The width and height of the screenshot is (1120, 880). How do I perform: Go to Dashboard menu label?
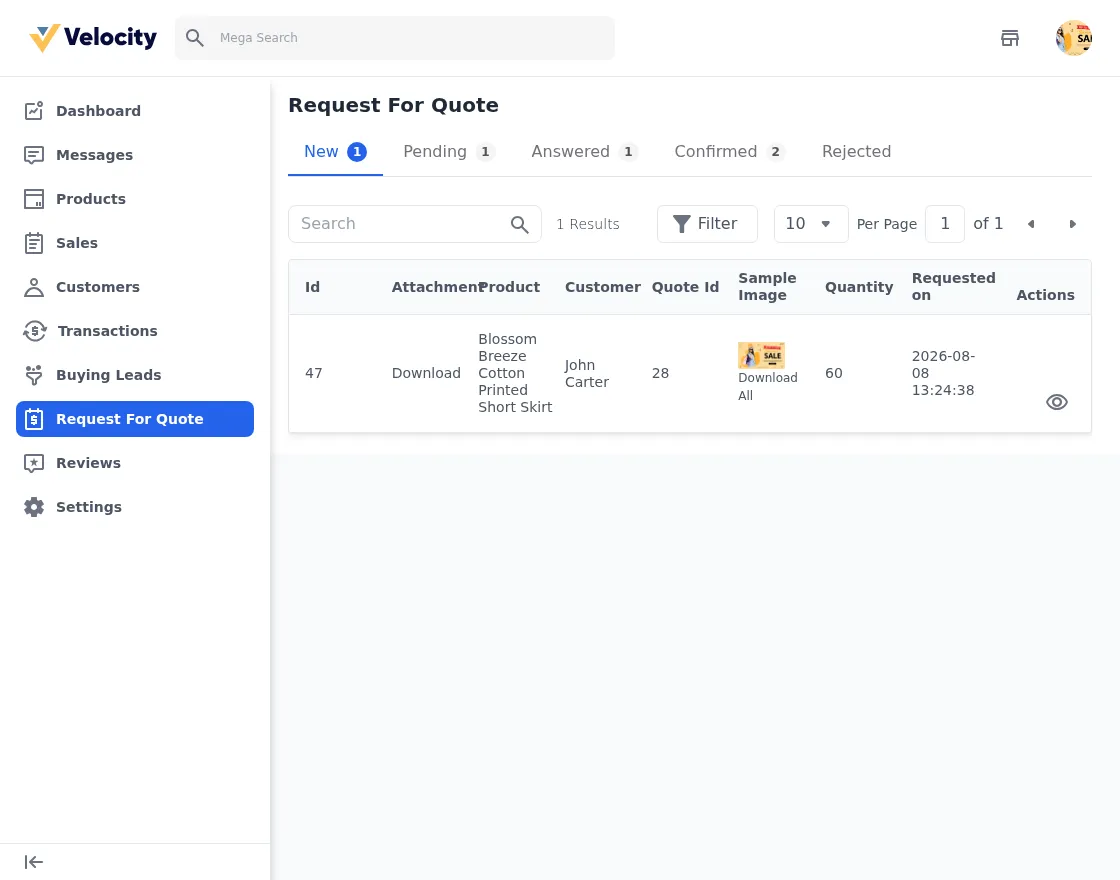99,111
